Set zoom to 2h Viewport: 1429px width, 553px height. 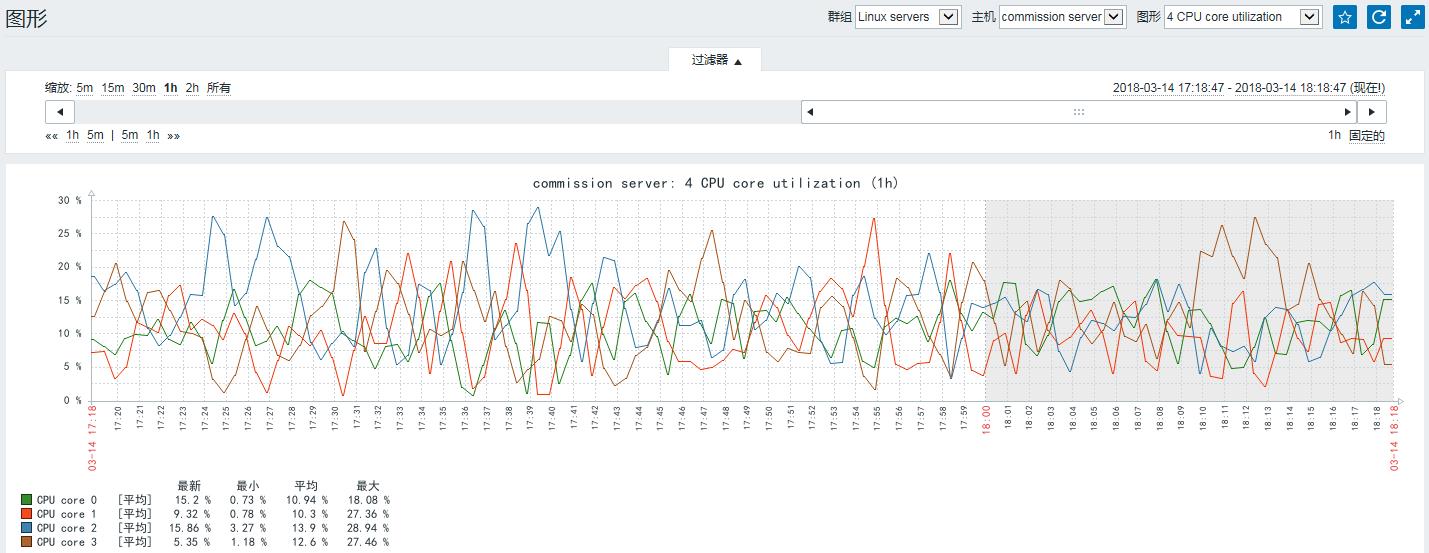[x=192, y=88]
